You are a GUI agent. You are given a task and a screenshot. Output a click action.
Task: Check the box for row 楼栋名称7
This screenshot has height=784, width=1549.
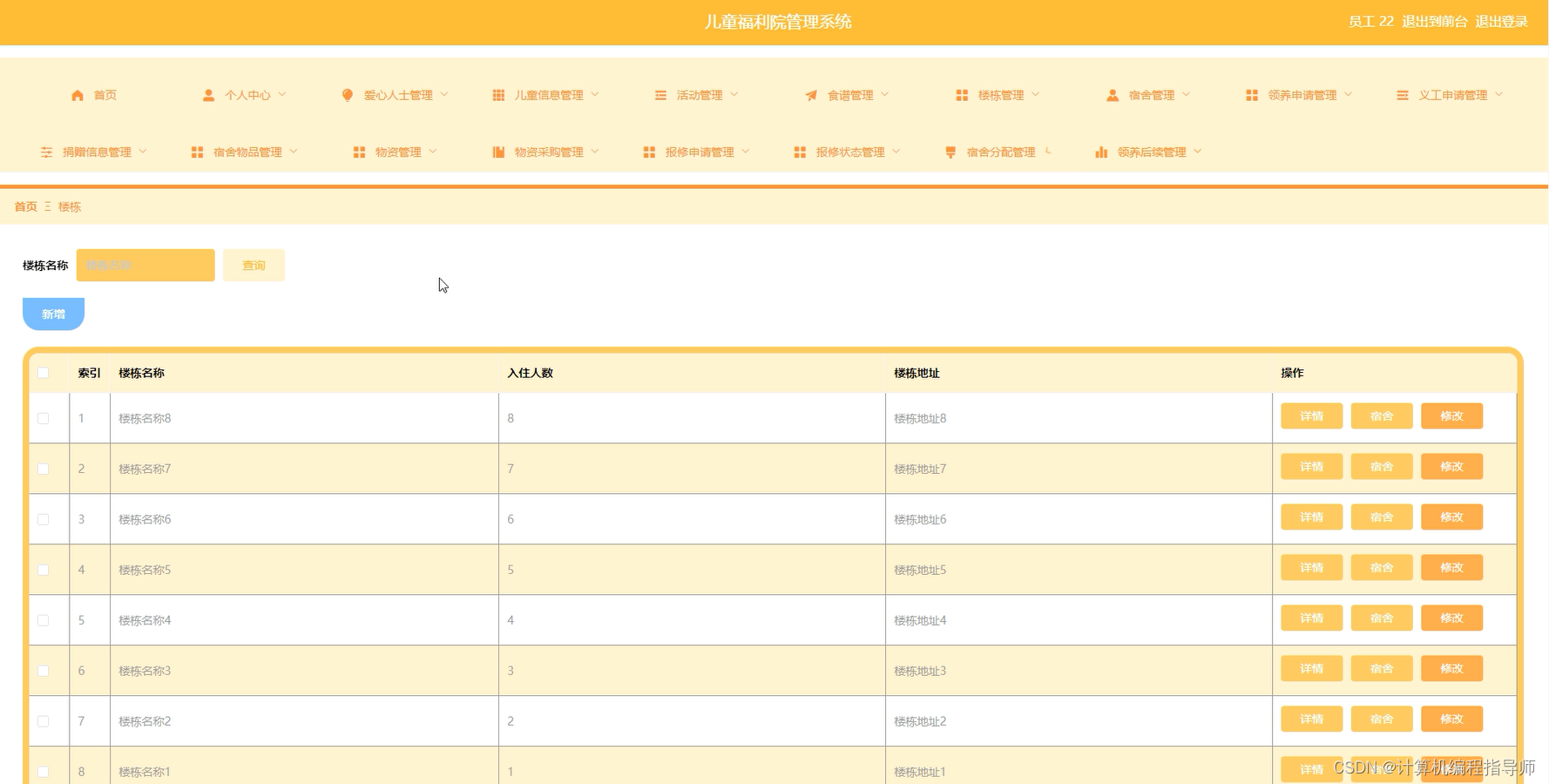[43, 469]
